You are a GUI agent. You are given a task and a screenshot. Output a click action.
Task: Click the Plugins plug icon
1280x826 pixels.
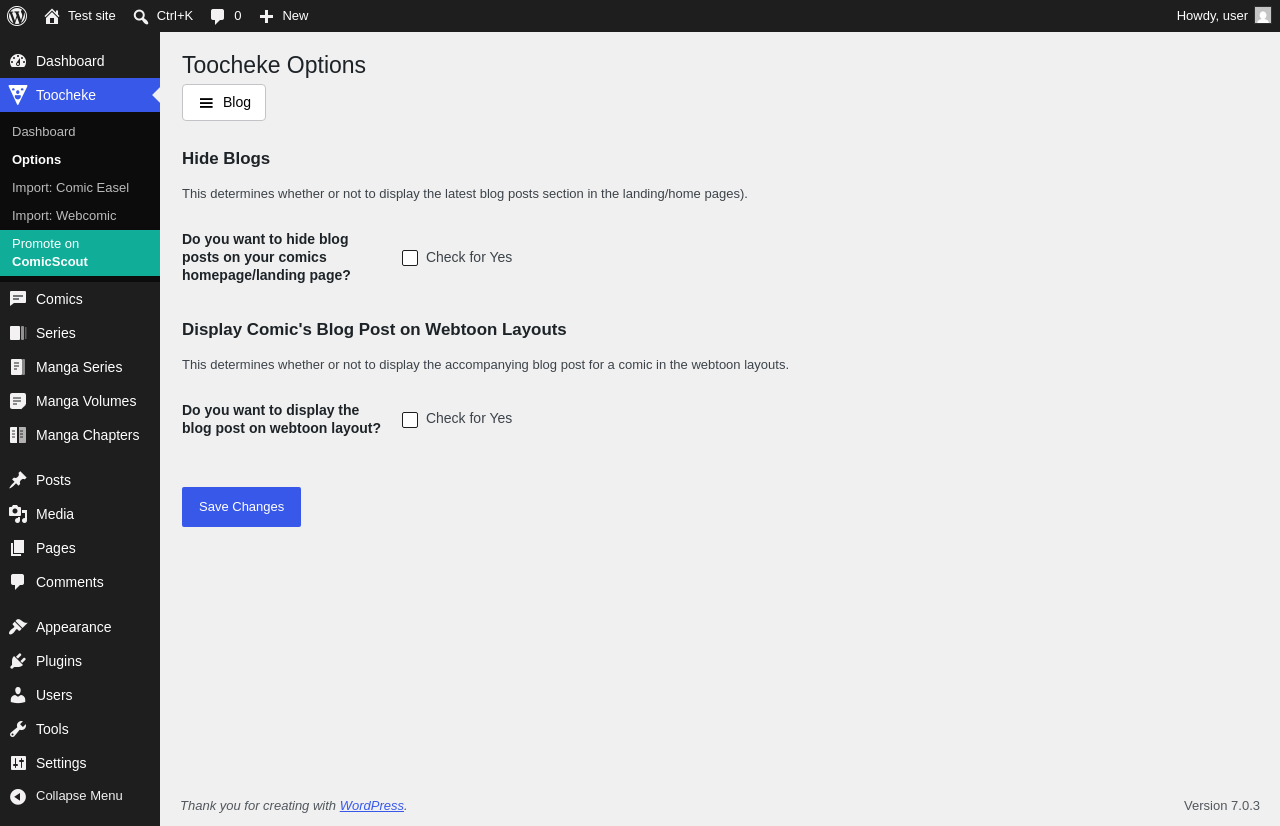pos(18,661)
